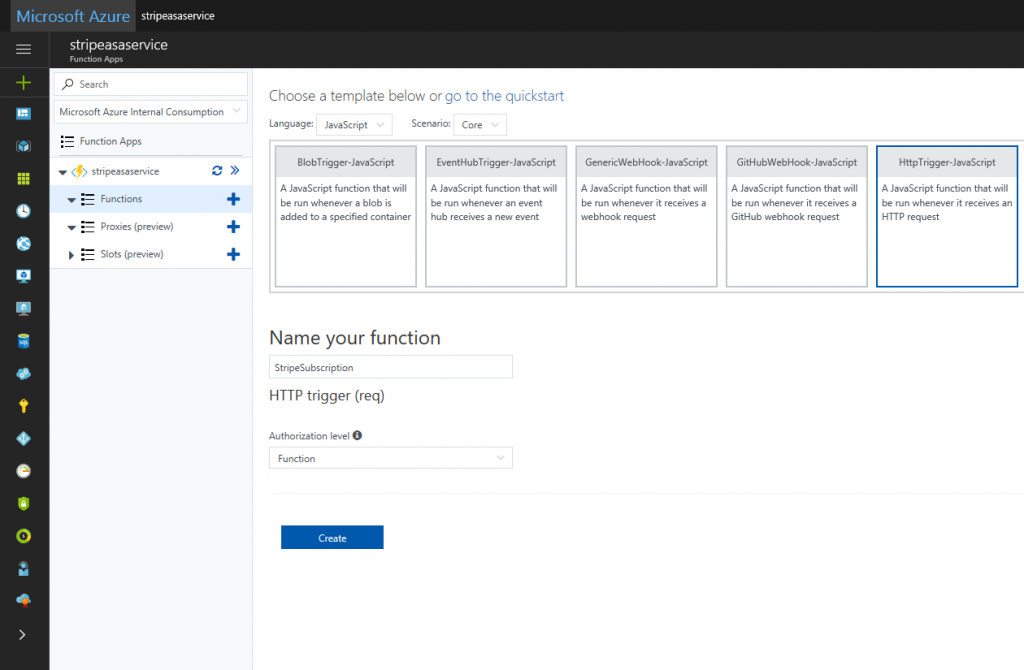Click the green plus New resource icon
Screen dimensions: 1024x670
click(x=24, y=82)
